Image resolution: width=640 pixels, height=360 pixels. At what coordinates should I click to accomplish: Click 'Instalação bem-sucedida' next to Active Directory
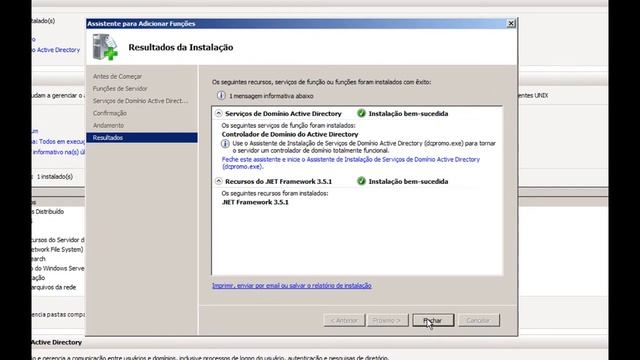[408, 113]
